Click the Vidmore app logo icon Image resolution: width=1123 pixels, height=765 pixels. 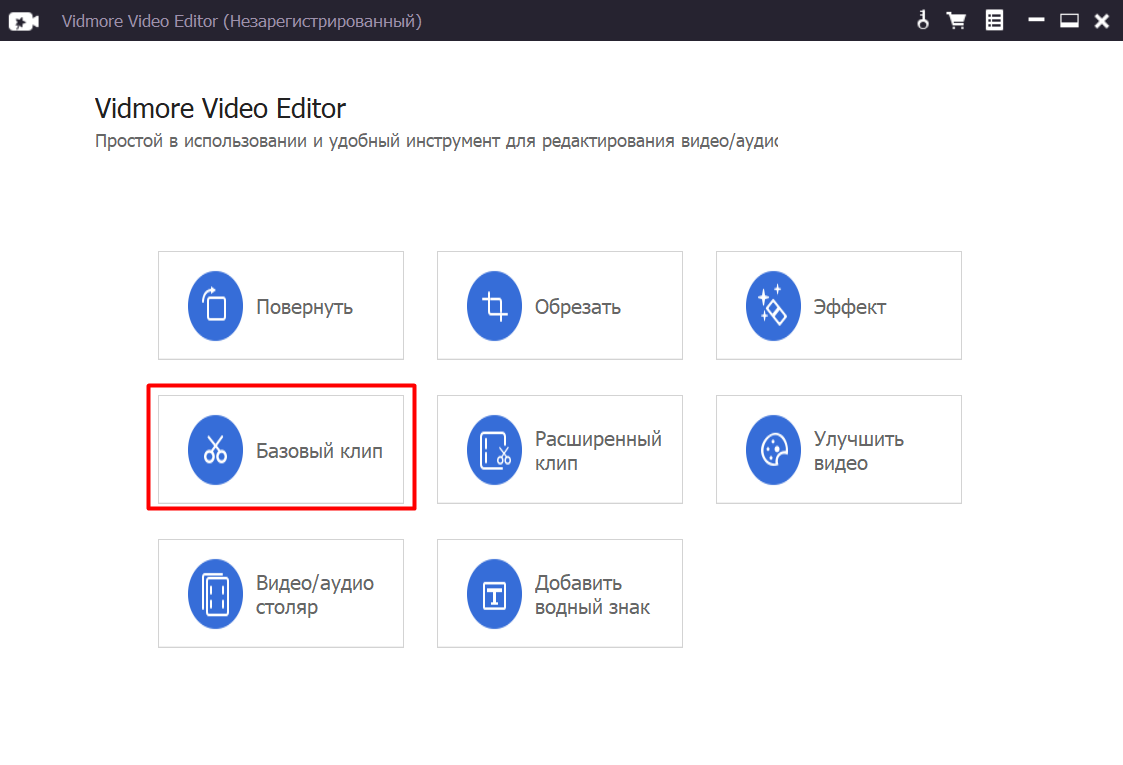(x=23, y=19)
